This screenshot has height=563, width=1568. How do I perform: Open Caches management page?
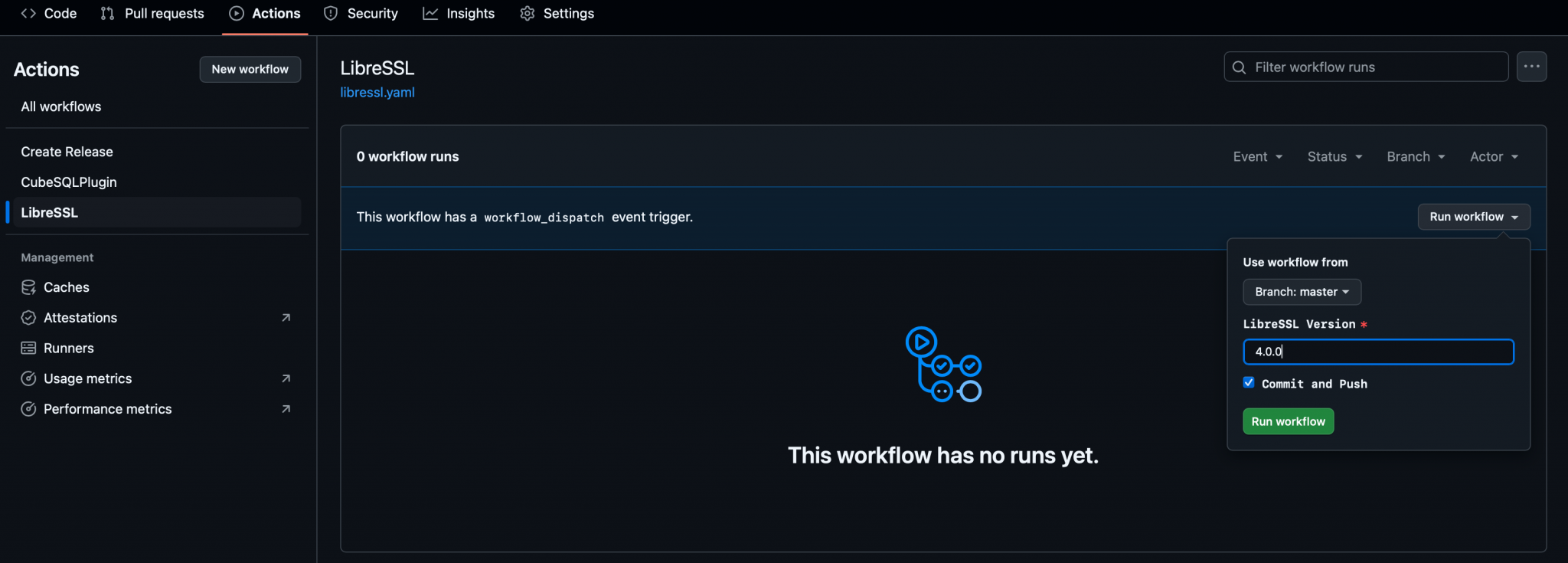click(x=67, y=287)
